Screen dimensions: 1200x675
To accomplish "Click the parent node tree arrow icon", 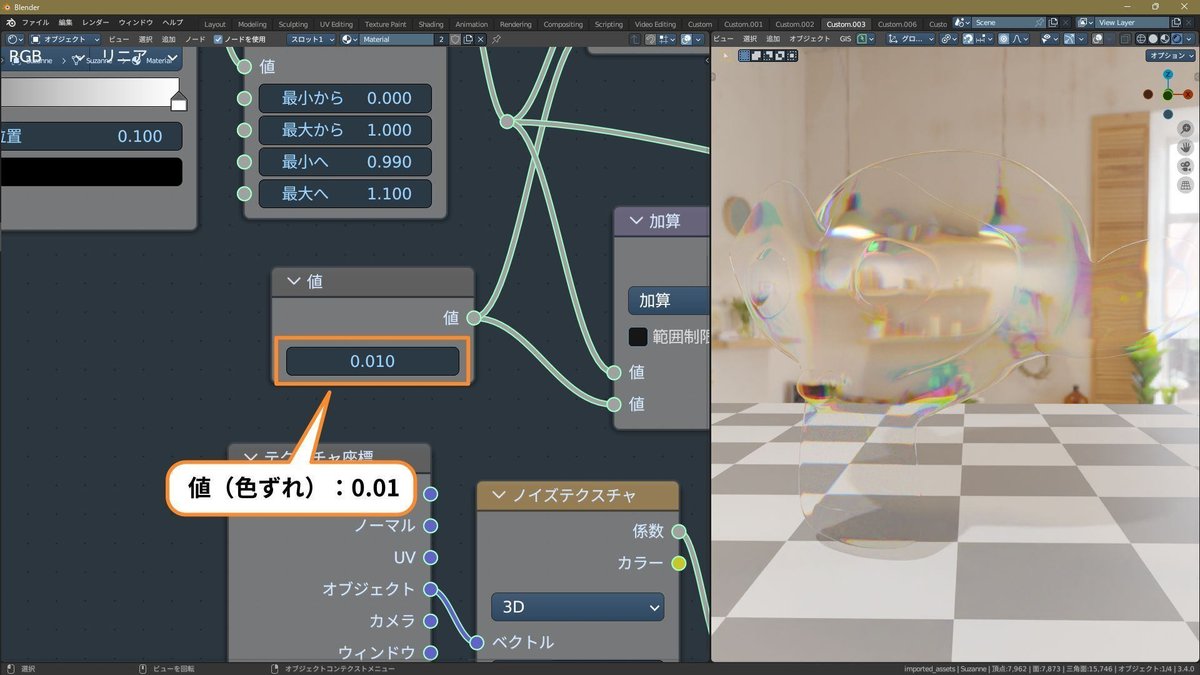I will pyautogui.click(x=637, y=39).
